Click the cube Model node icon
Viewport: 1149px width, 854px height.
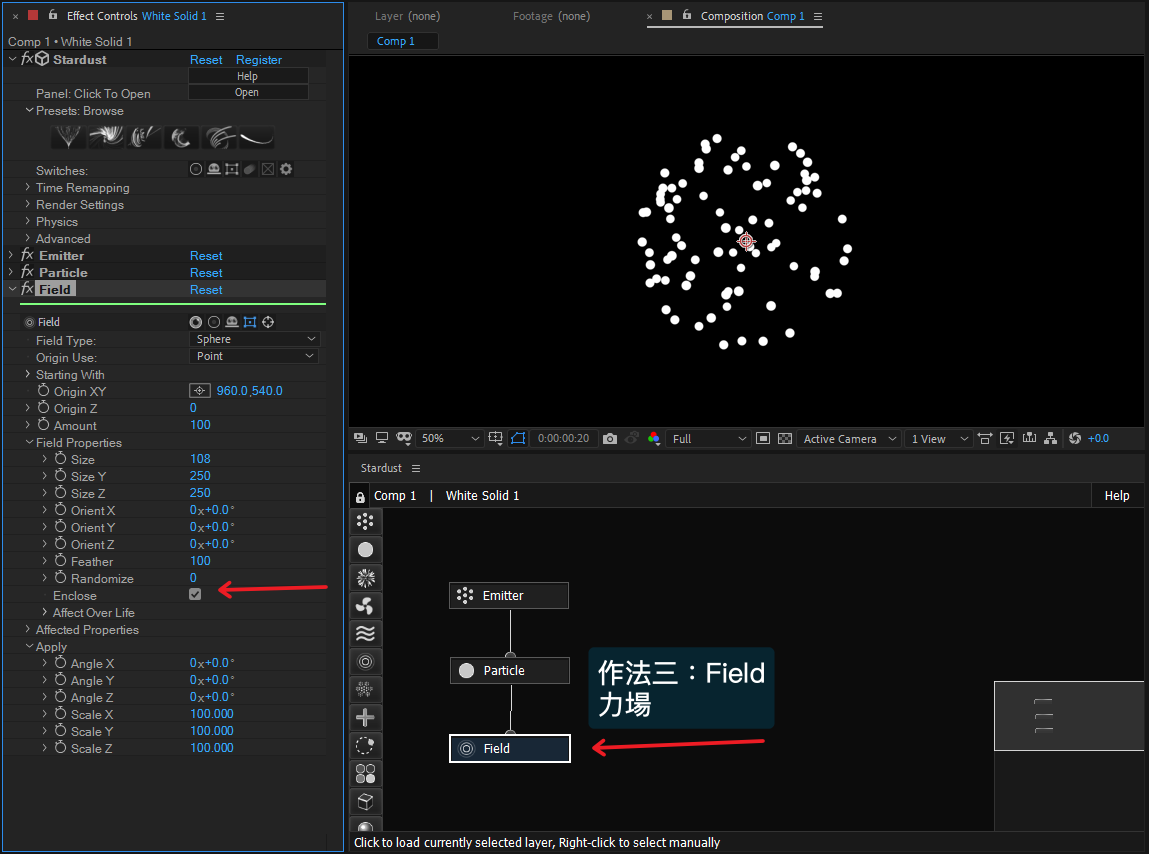tap(365, 801)
